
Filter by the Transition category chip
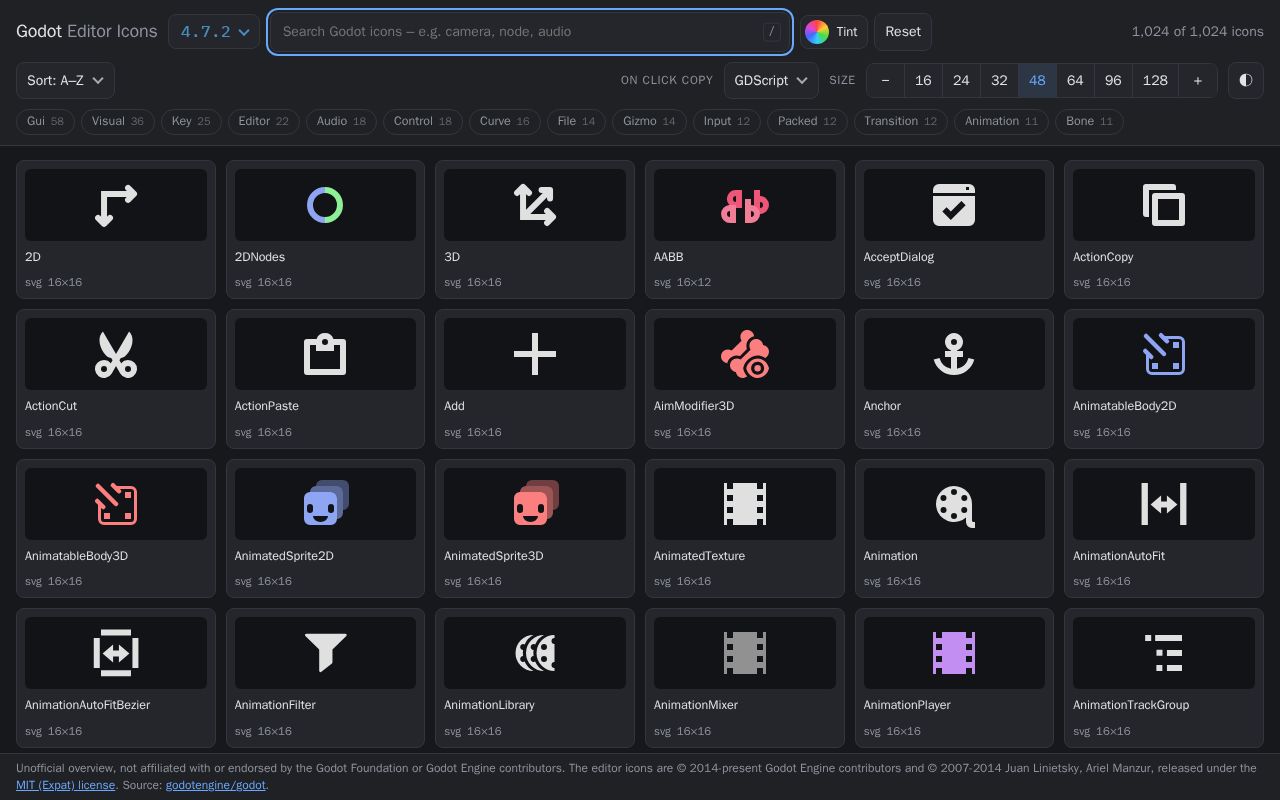[901, 121]
